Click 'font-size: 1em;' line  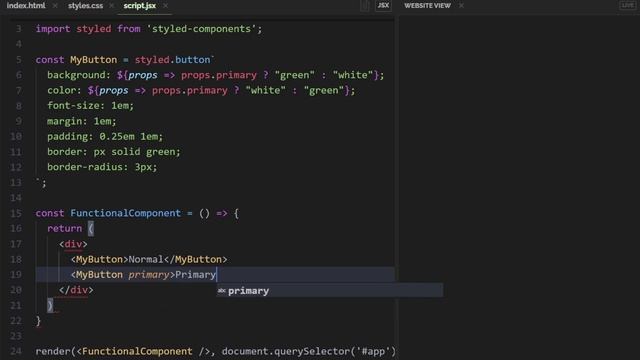click(x=90, y=106)
